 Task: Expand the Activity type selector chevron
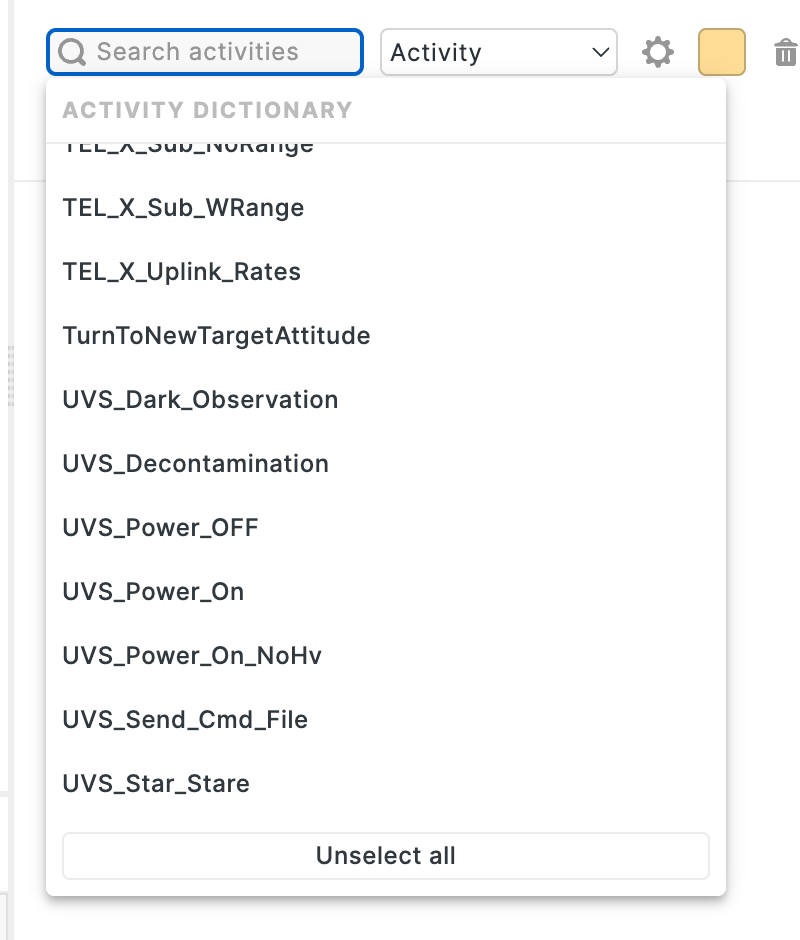(598, 52)
